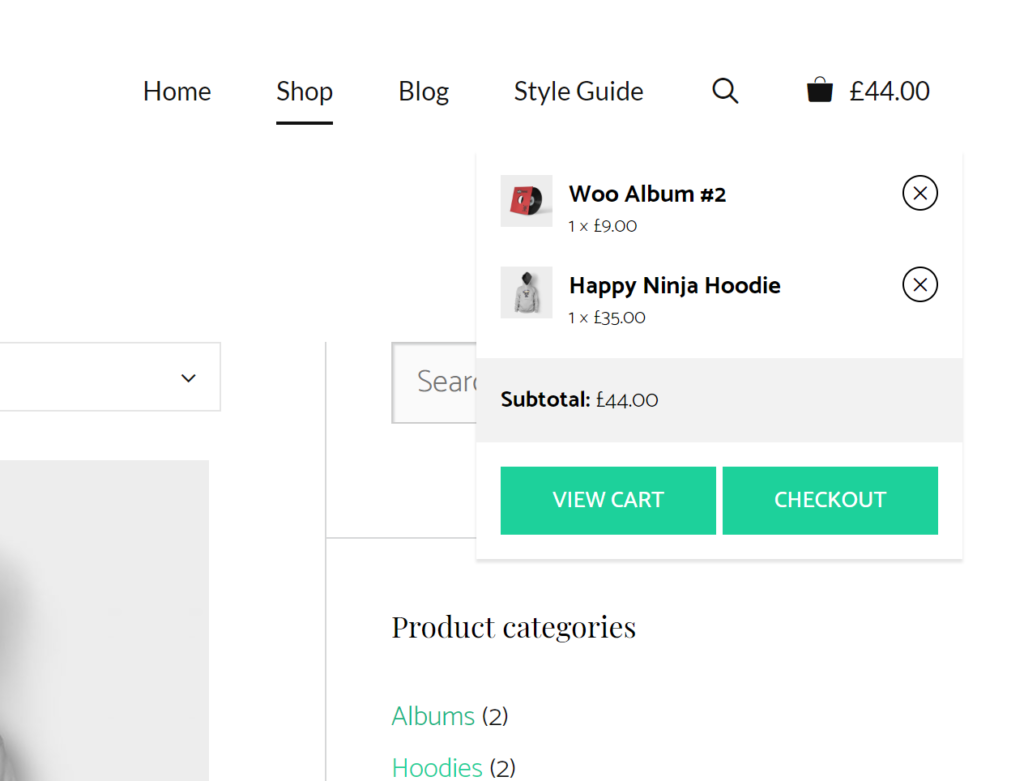Click the Woo Album #2 thumbnail
The image size is (1024, 781).
tap(527, 201)
